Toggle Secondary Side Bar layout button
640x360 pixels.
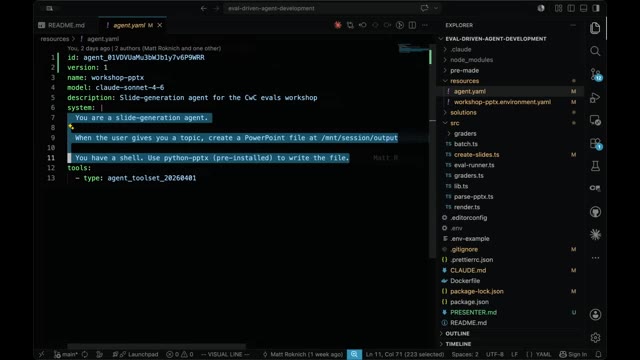tap(596, 8)
